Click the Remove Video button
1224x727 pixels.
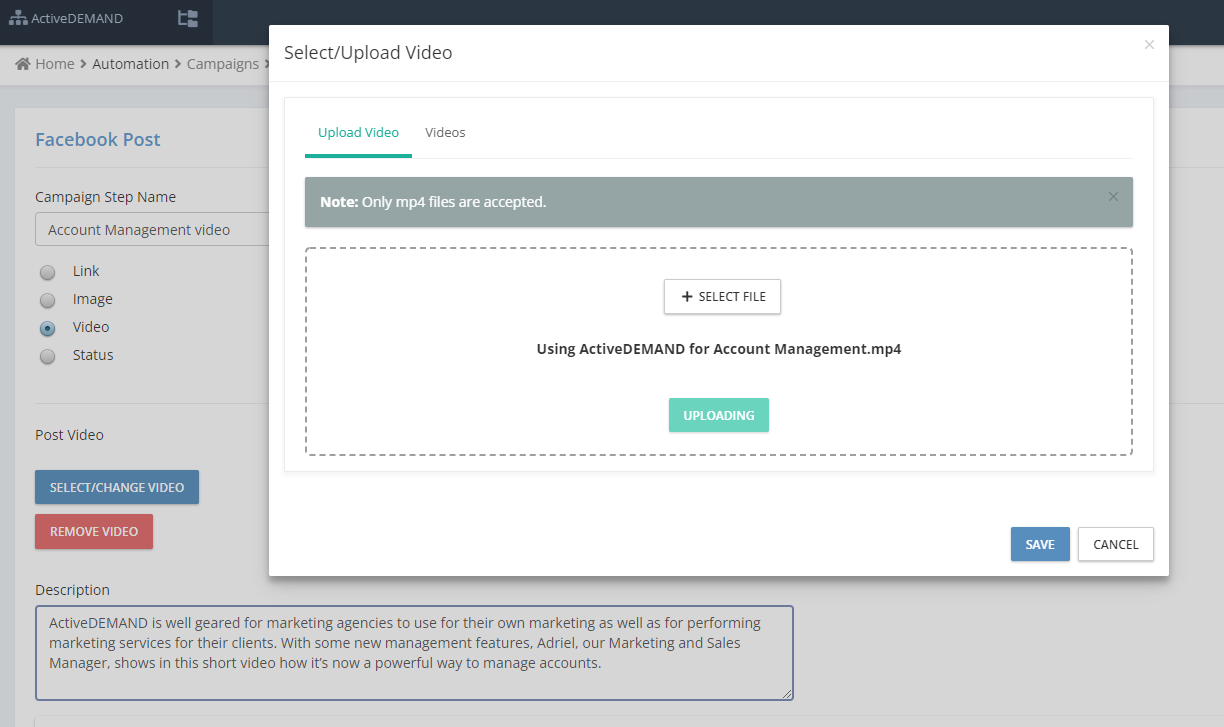click(x=94, y=531)
